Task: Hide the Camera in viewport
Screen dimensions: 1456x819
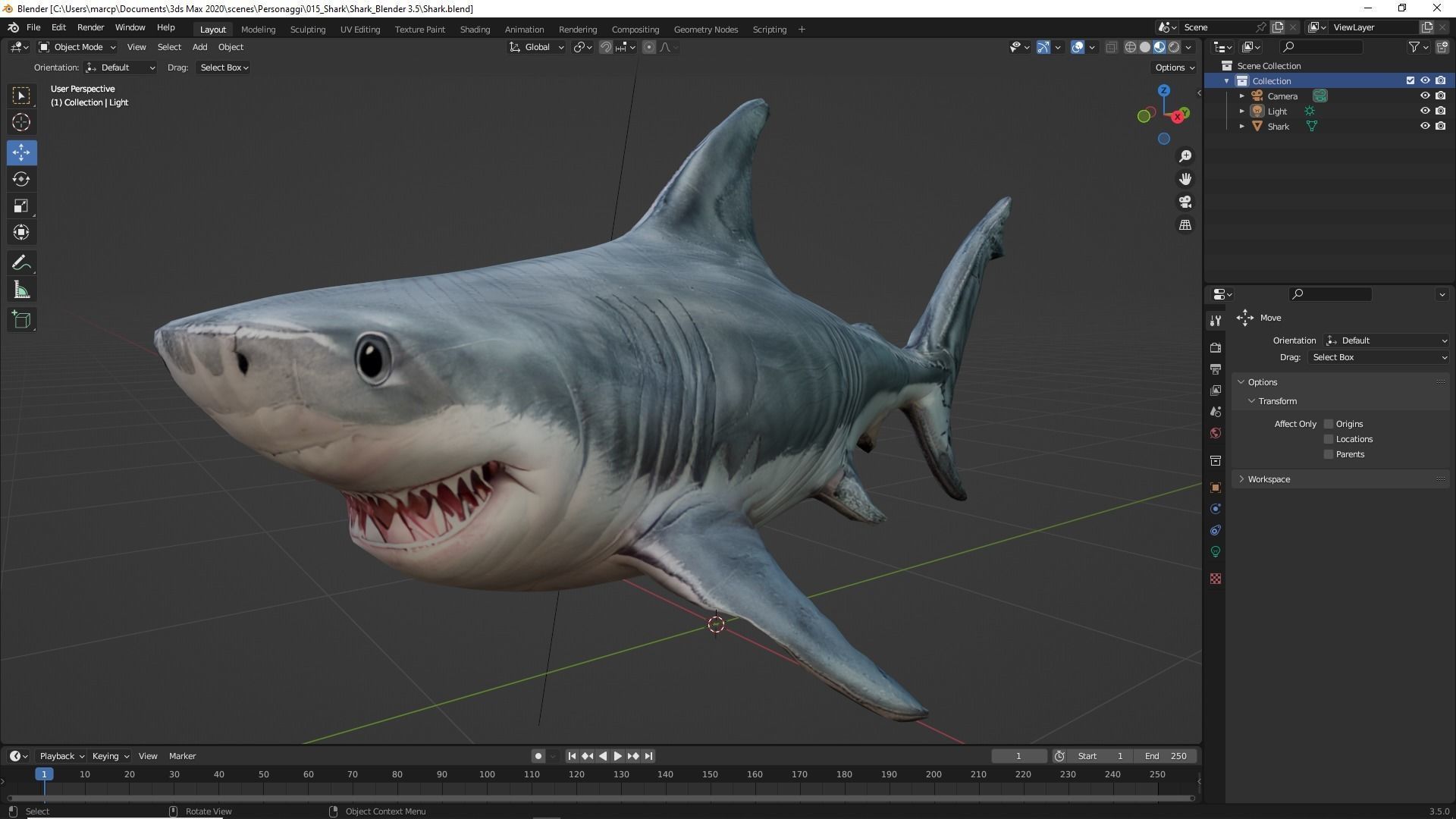Action: coord(1425,96)
